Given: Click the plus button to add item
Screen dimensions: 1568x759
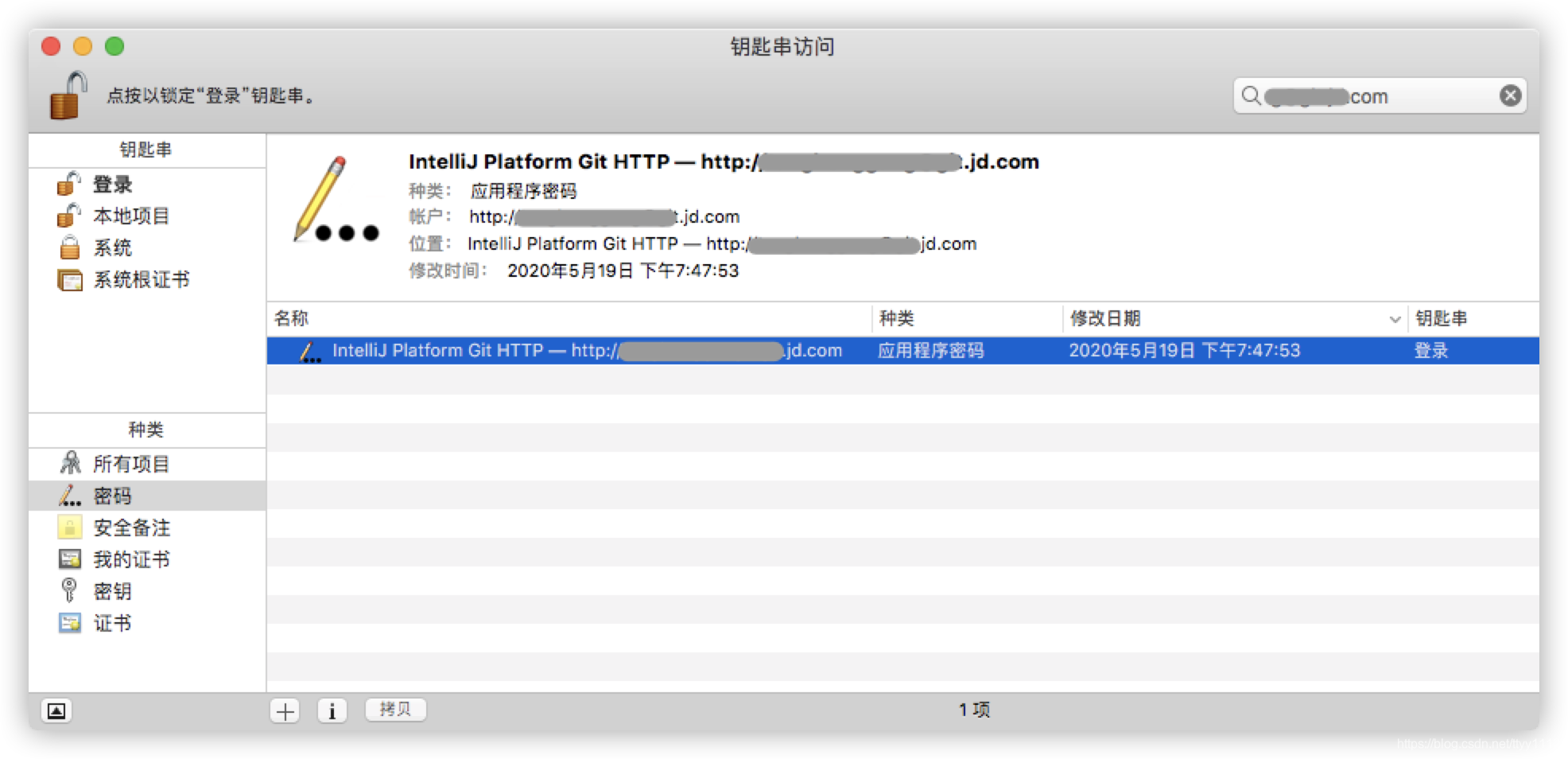Looking at the screenshot, I should 285,710.
